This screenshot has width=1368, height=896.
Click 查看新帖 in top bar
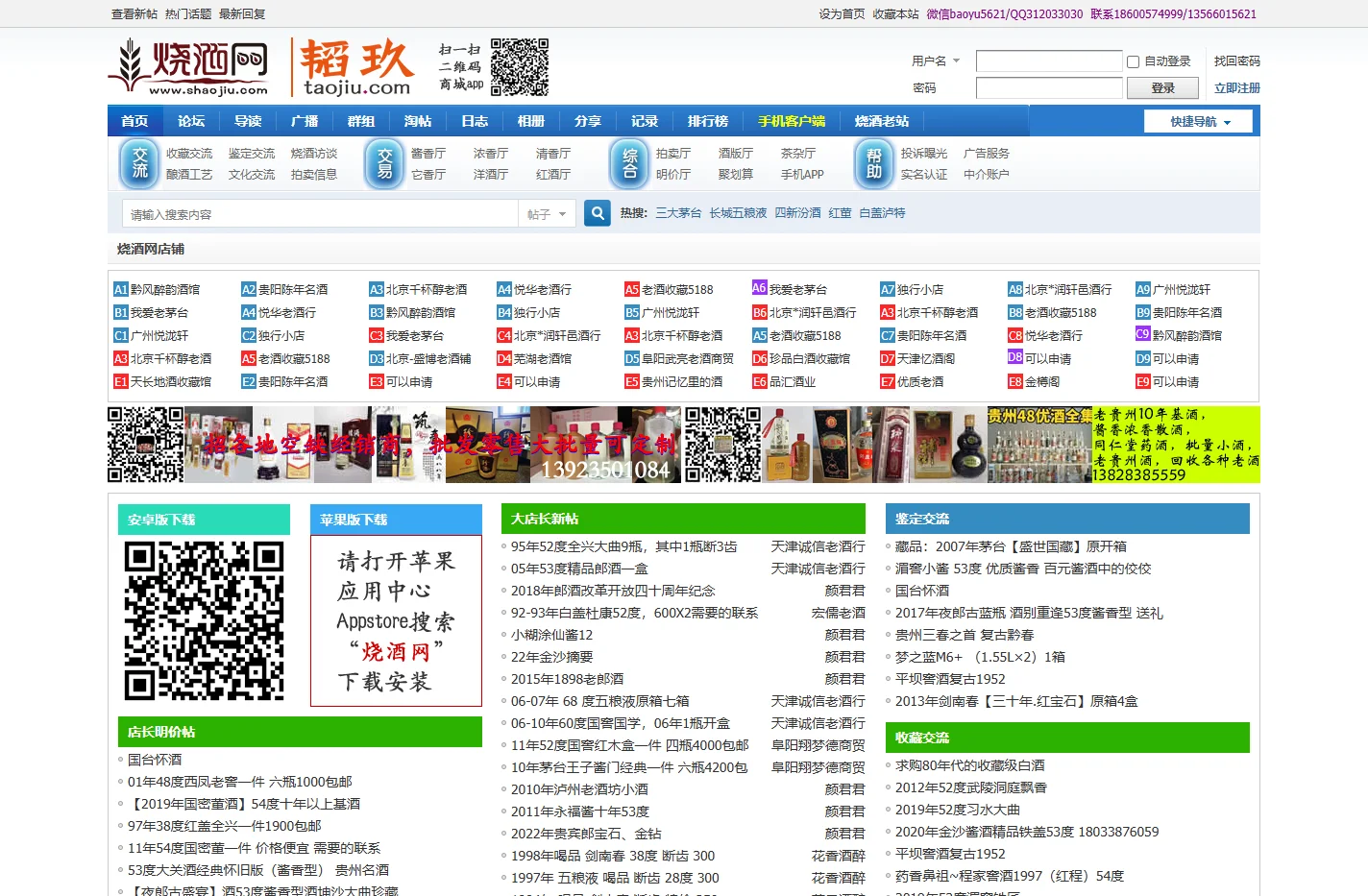coord(134,14)
